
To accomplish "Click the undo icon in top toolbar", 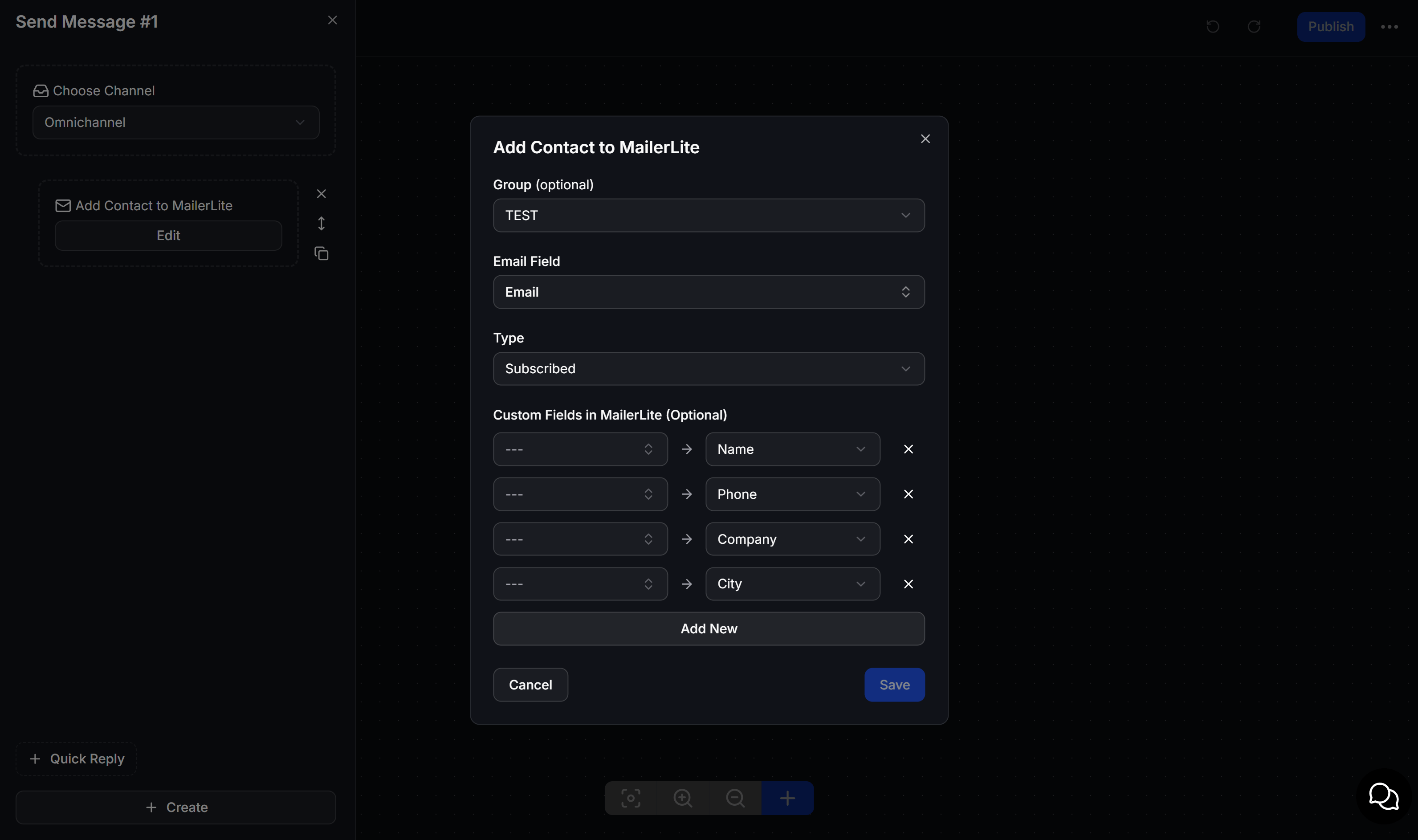I will pos(1213,27).
